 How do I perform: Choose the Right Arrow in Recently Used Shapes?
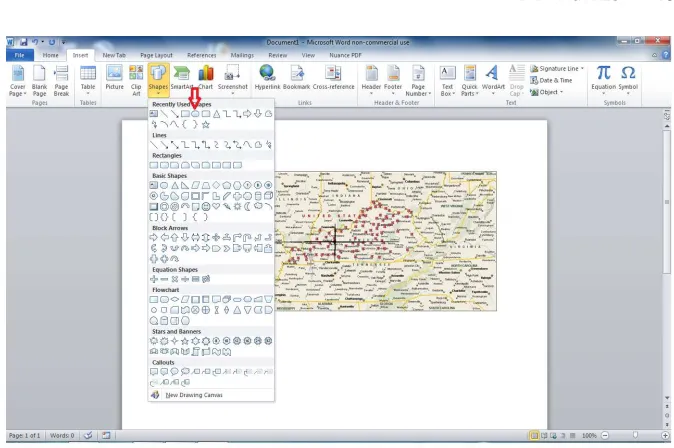247,114
